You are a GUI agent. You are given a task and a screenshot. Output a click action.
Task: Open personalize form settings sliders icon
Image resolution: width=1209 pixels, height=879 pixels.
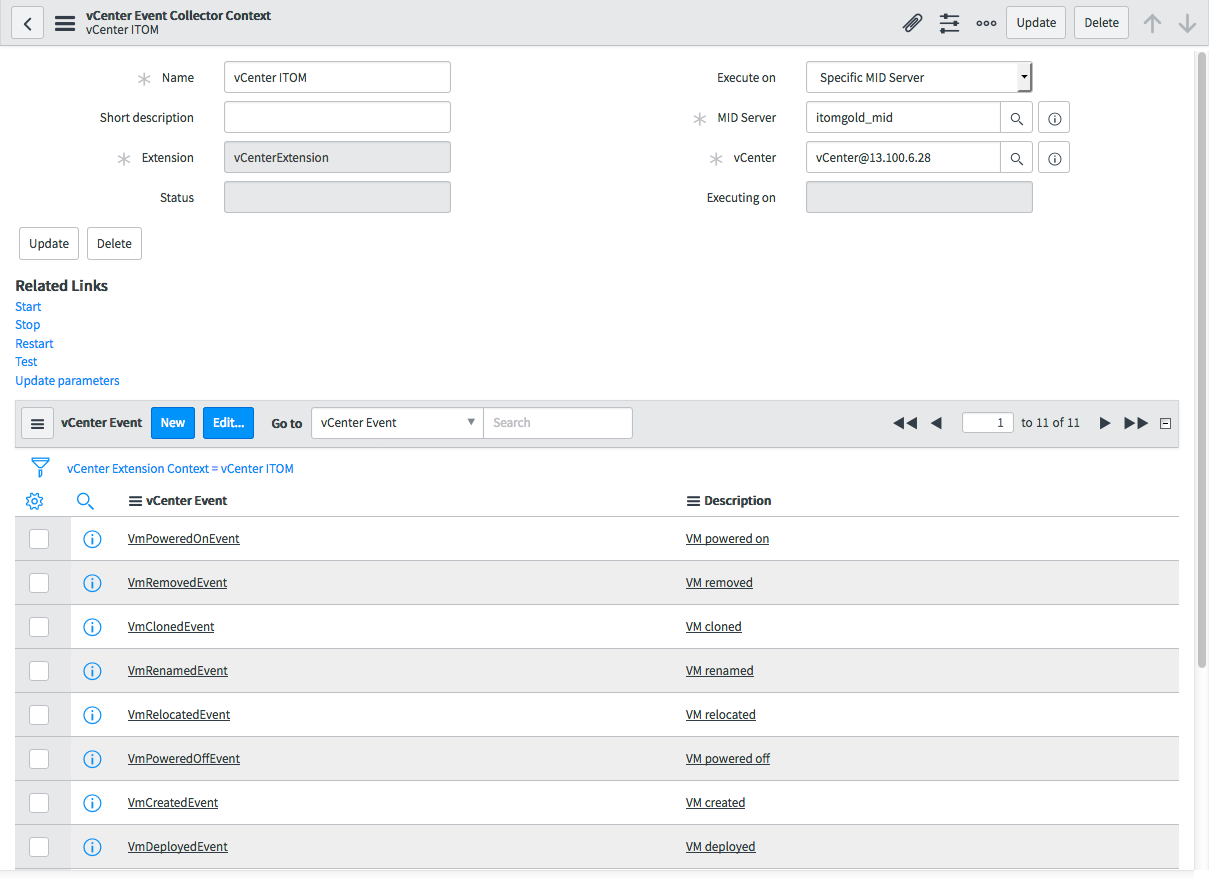tap(949, 23)
